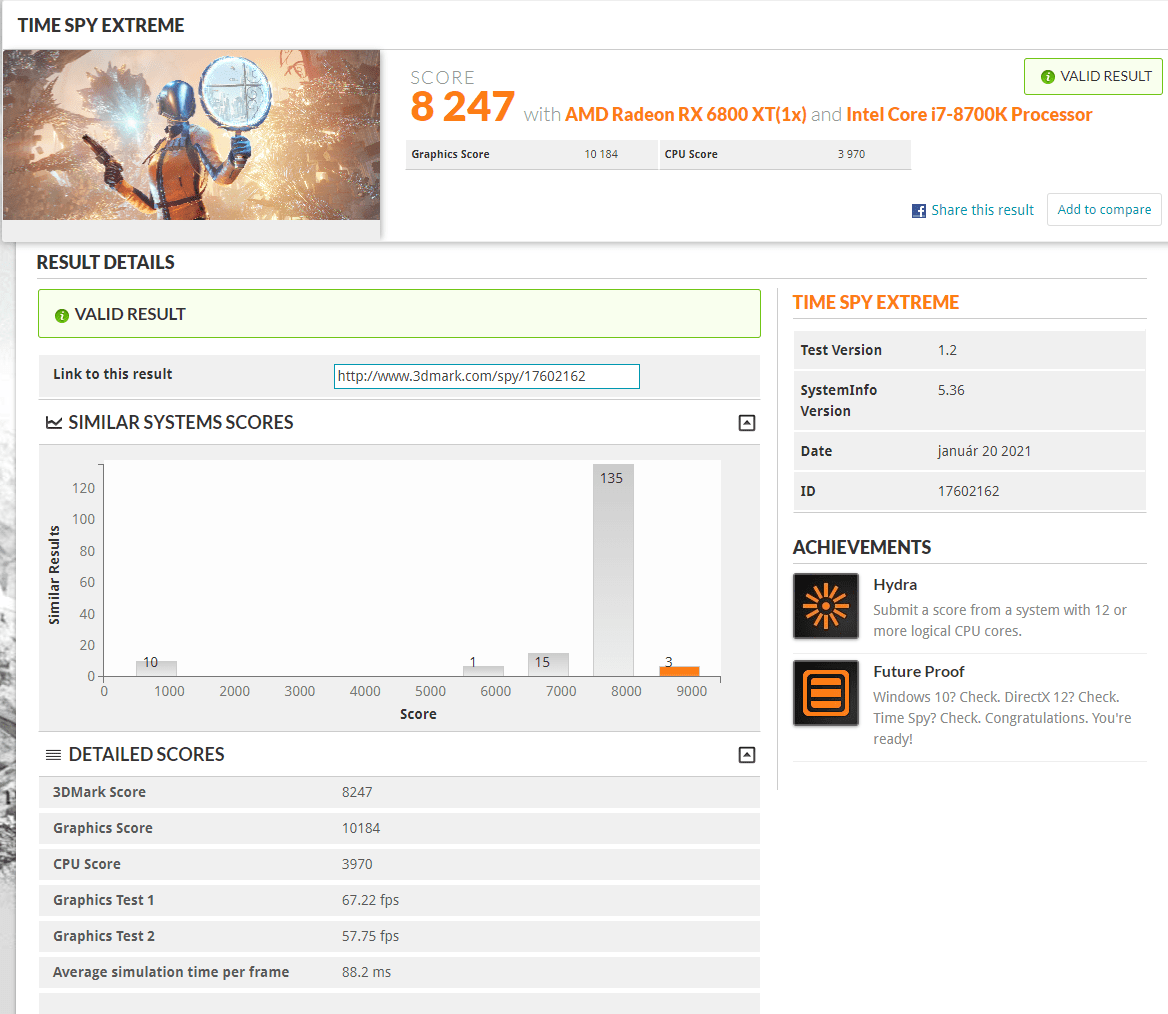
Task: Click Share this result link
Action: coord(983,210)
